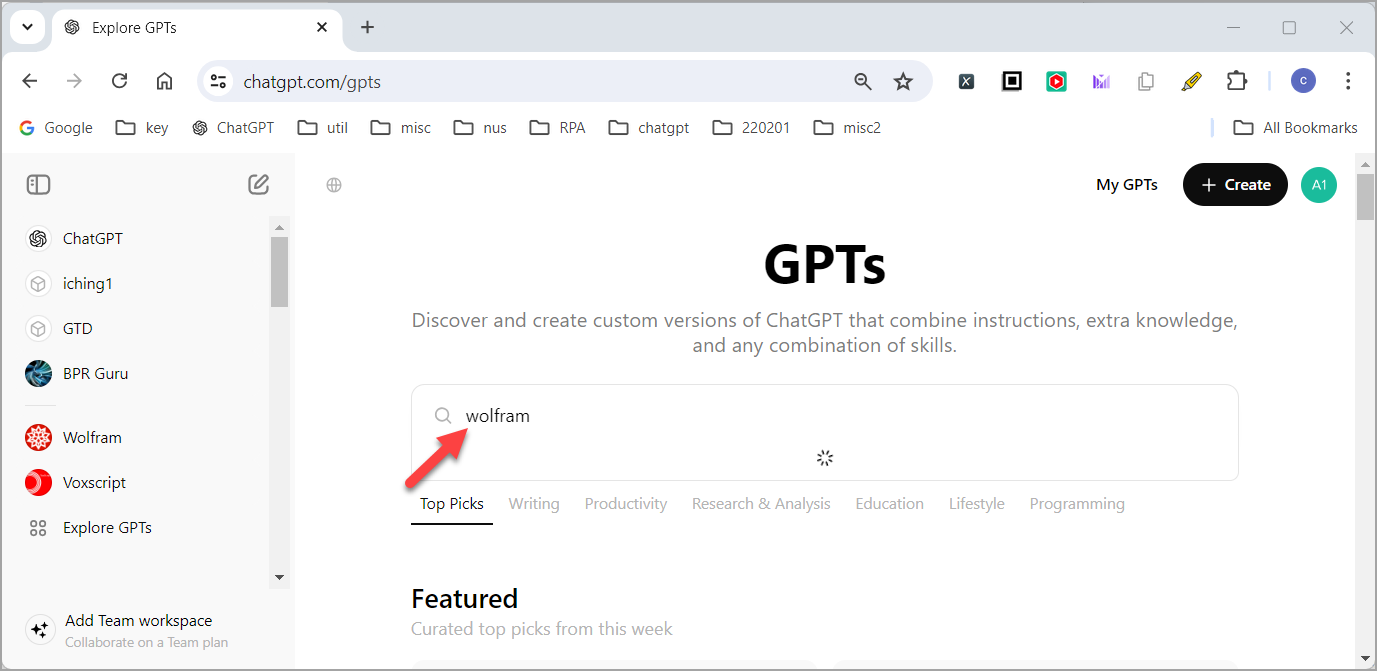
Task: Open a new browser tab
Action: pos(367,27)
